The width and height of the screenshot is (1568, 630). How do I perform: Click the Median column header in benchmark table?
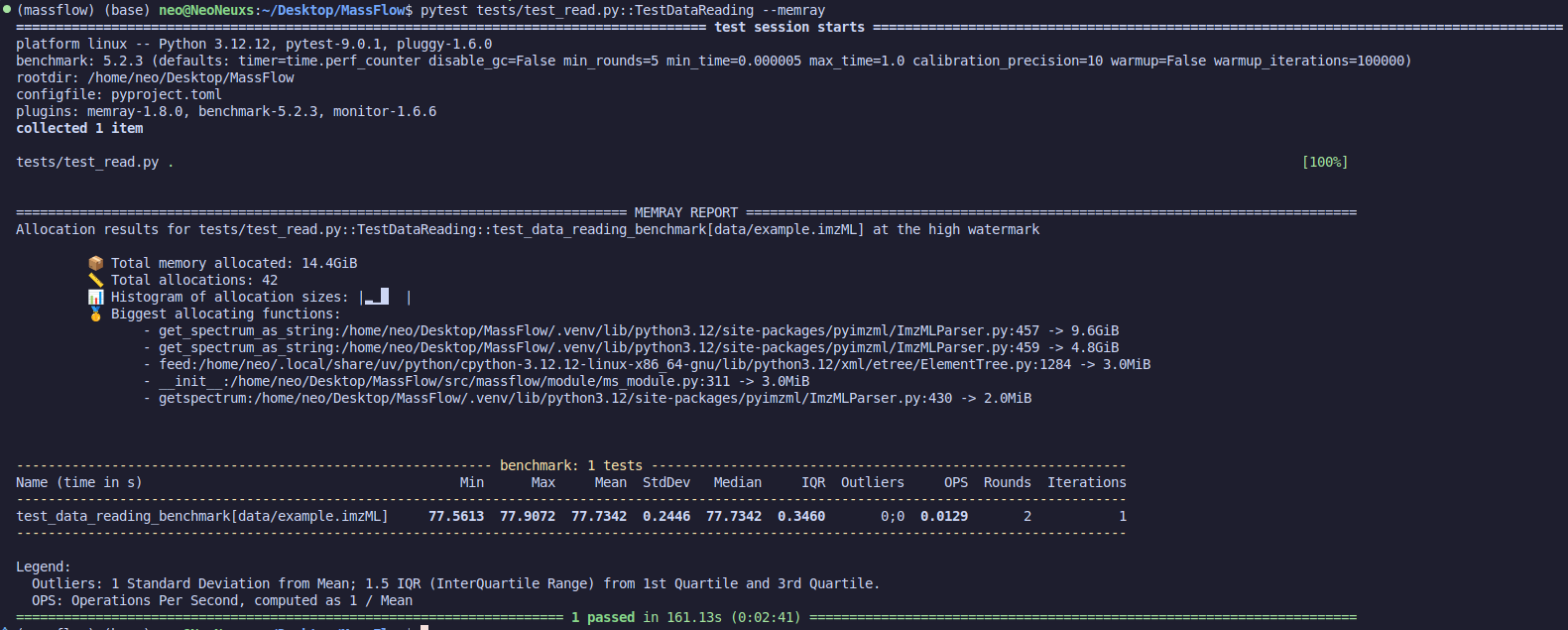[x=738, y=482]
